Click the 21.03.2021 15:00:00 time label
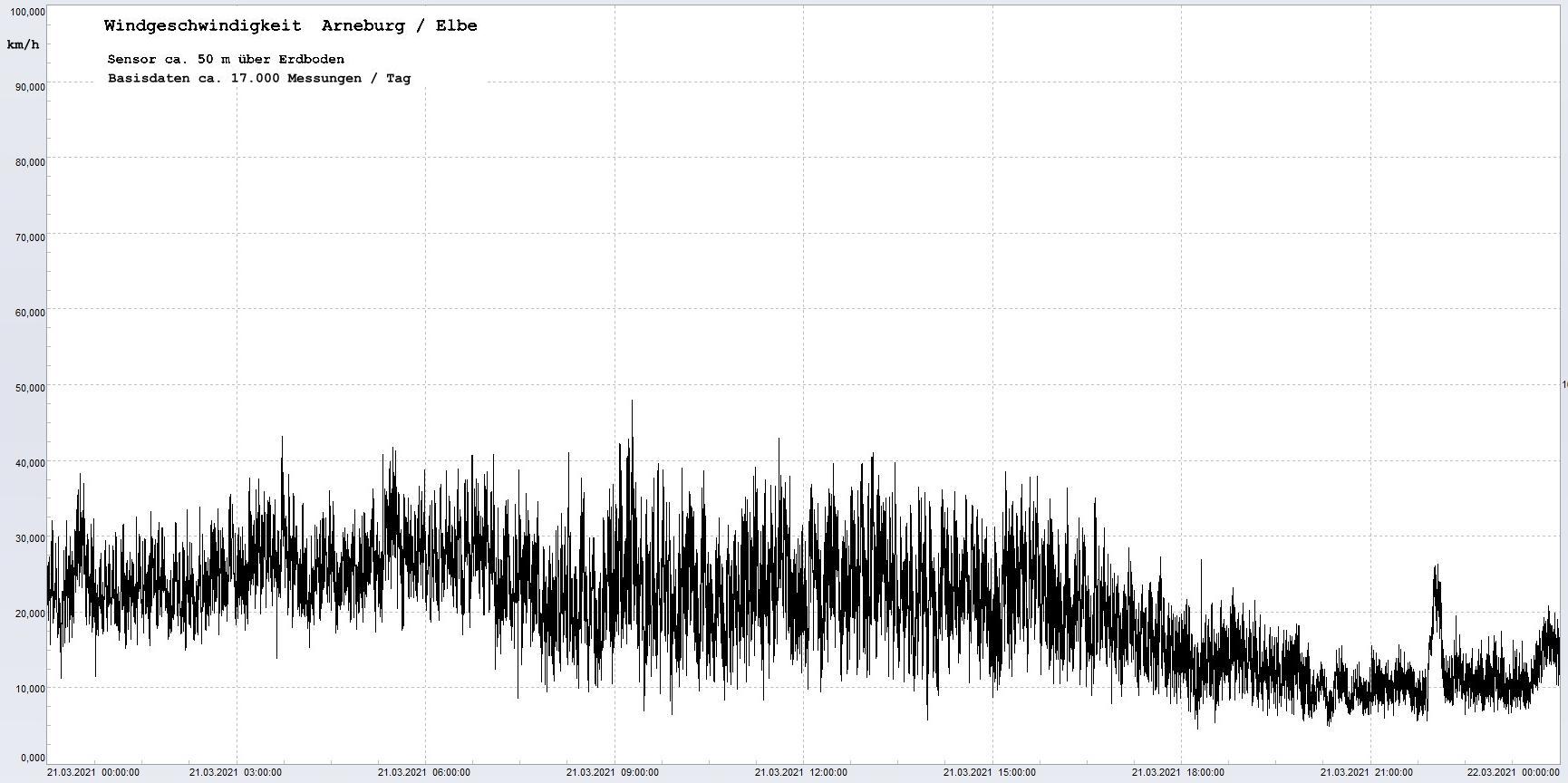The image size is (1568, 783). [x=989, y=773]
